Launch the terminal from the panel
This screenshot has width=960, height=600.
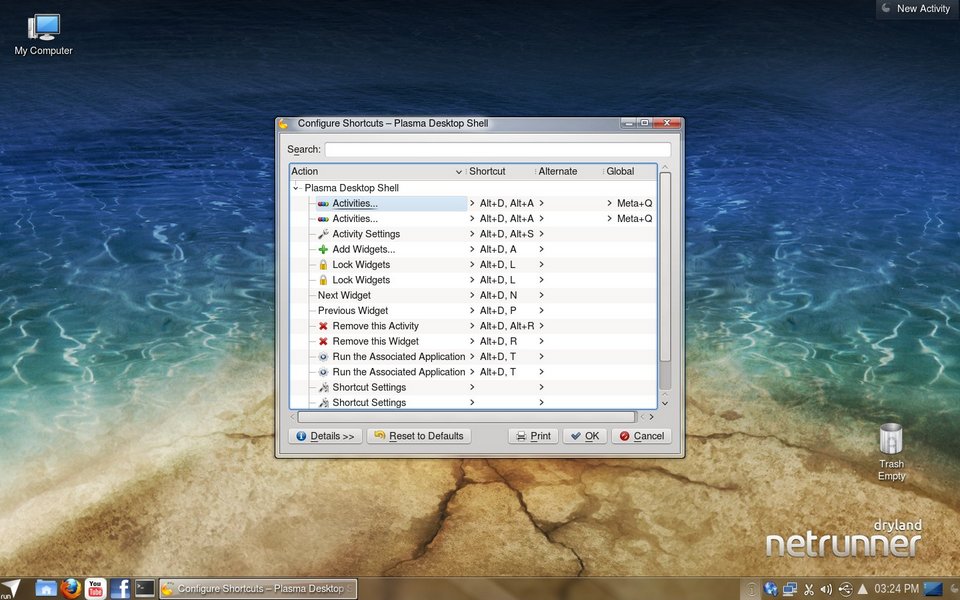point(145,588)
